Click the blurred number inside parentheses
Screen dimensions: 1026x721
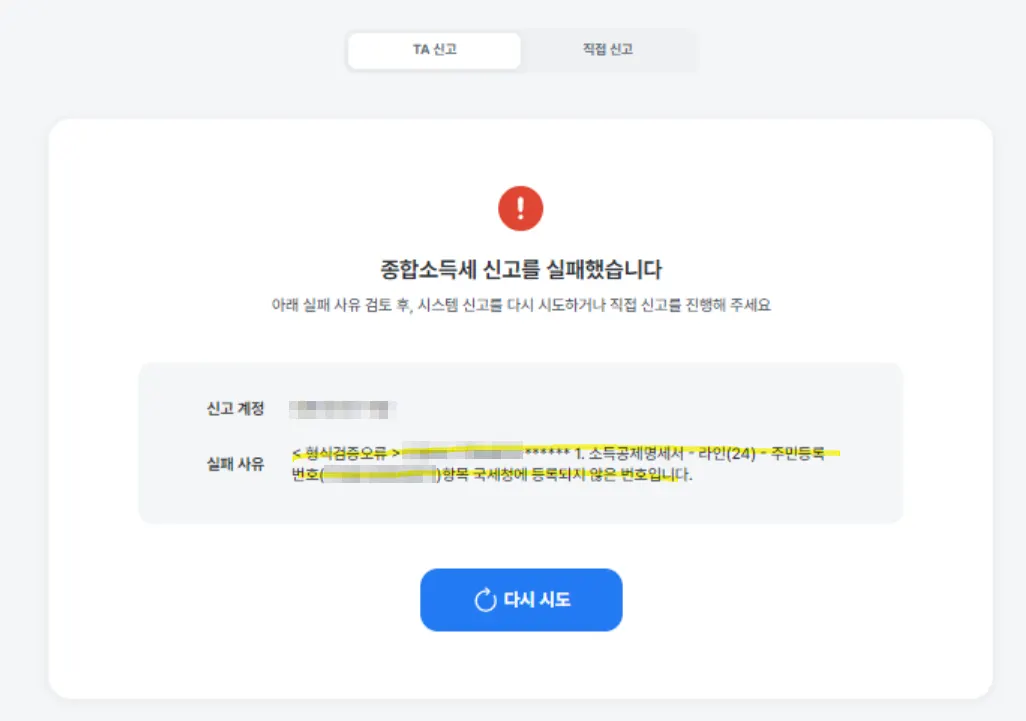click(x=381, y=474)
